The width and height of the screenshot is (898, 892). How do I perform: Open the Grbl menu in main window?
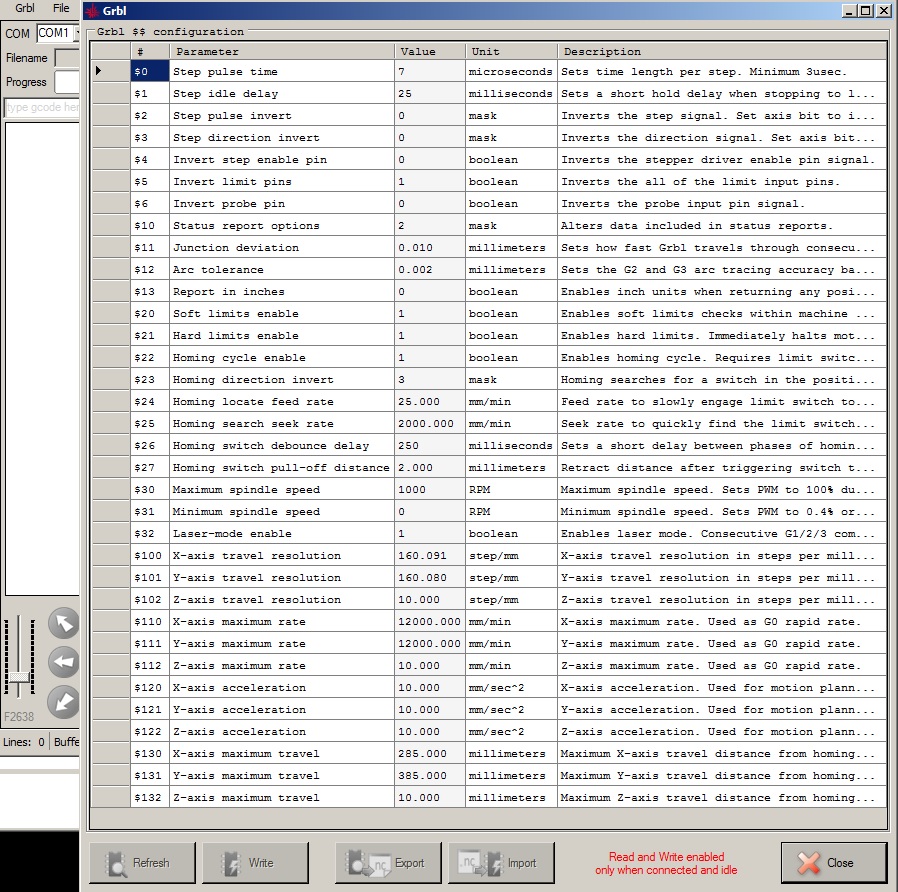coord(25,8)
